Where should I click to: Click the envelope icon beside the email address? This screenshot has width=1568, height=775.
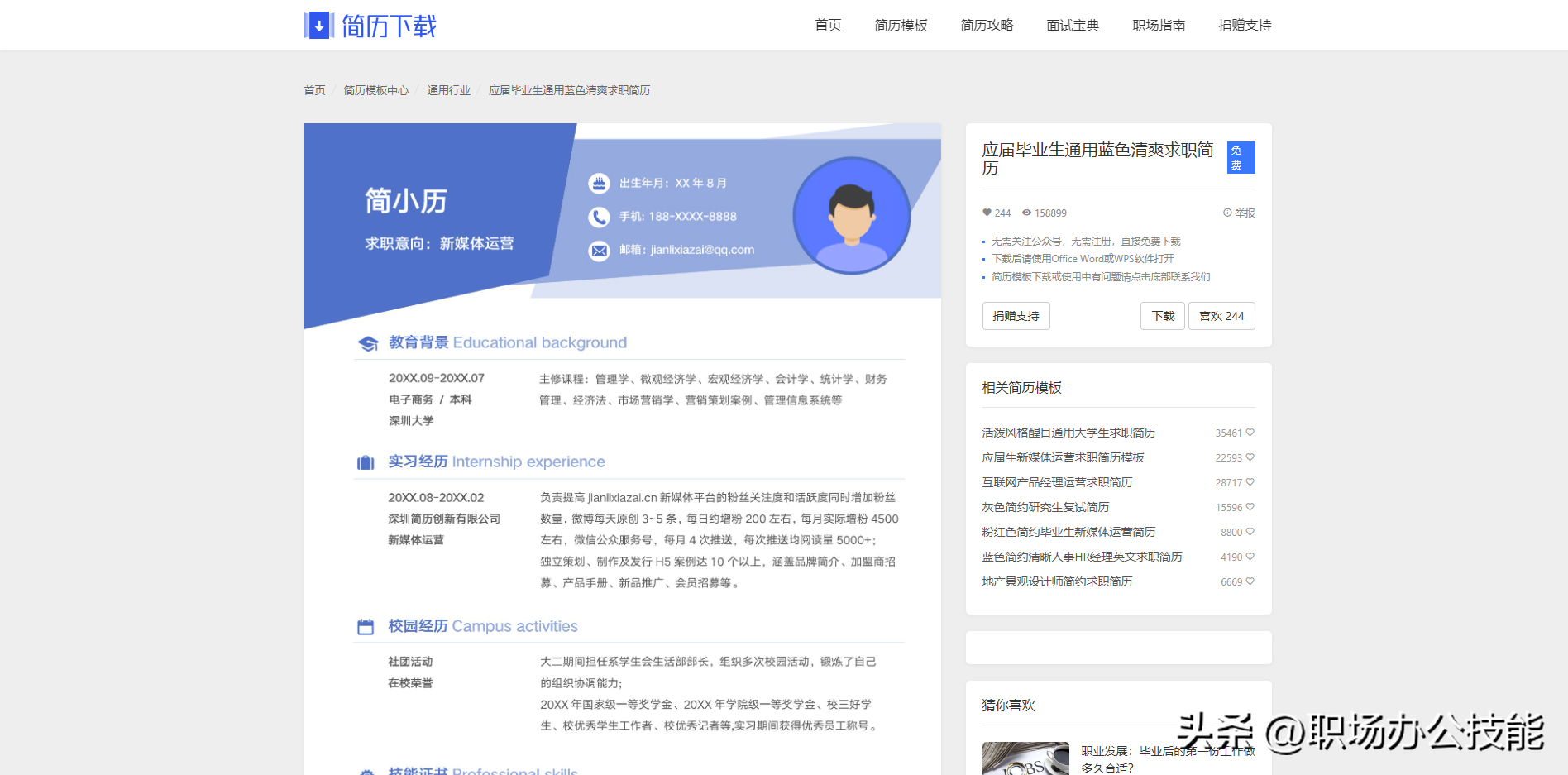[600, 250]
